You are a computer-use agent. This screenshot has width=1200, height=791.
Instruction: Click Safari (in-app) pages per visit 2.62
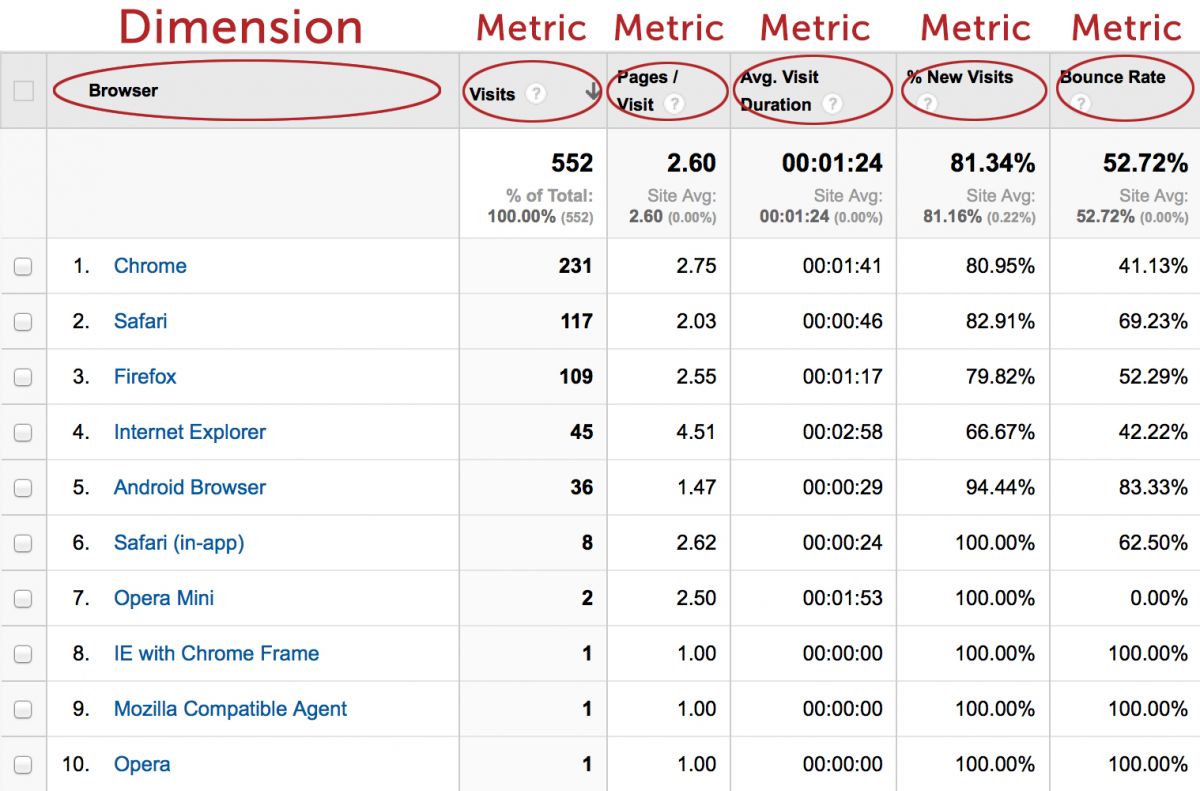pos(697,543)
